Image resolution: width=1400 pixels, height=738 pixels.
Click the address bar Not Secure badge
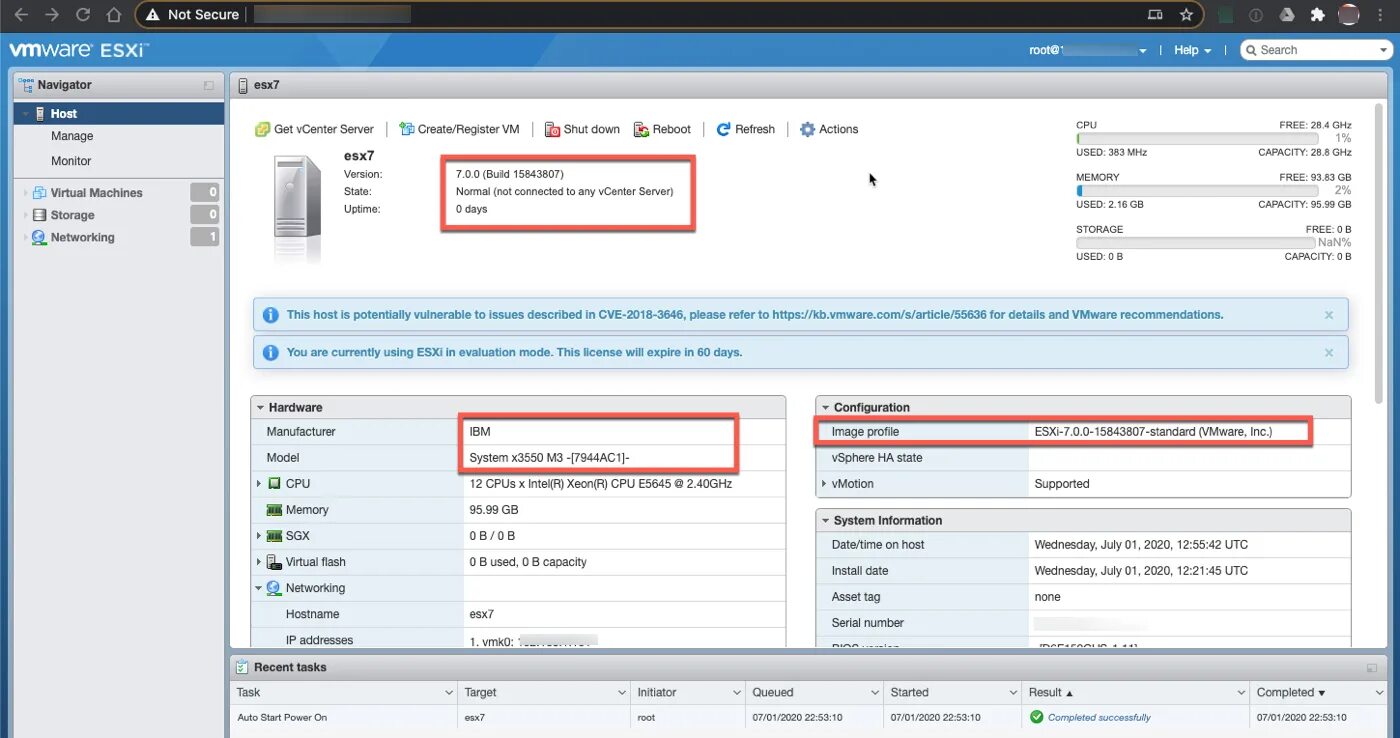pyautogui.click(x=192, y=15)
